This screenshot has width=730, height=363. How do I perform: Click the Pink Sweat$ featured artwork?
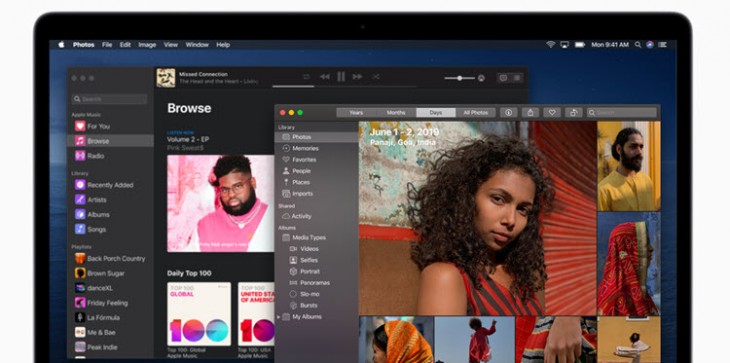[221, 203]
